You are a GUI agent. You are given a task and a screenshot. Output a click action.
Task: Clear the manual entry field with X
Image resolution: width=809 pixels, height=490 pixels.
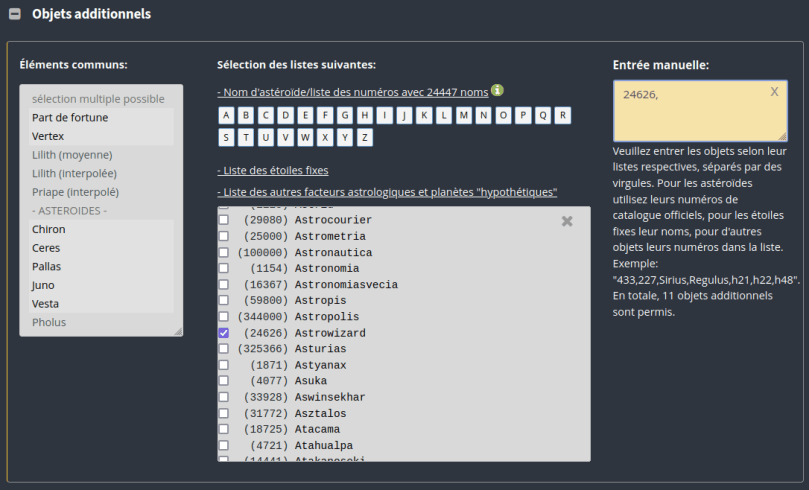click(774, 92)
